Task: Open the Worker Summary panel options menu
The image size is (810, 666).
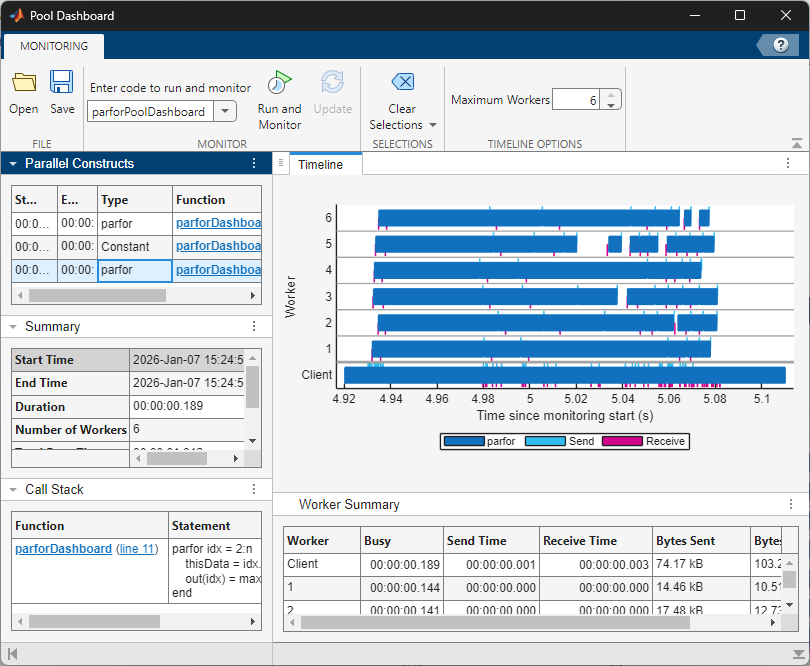Action: [790, 504]
